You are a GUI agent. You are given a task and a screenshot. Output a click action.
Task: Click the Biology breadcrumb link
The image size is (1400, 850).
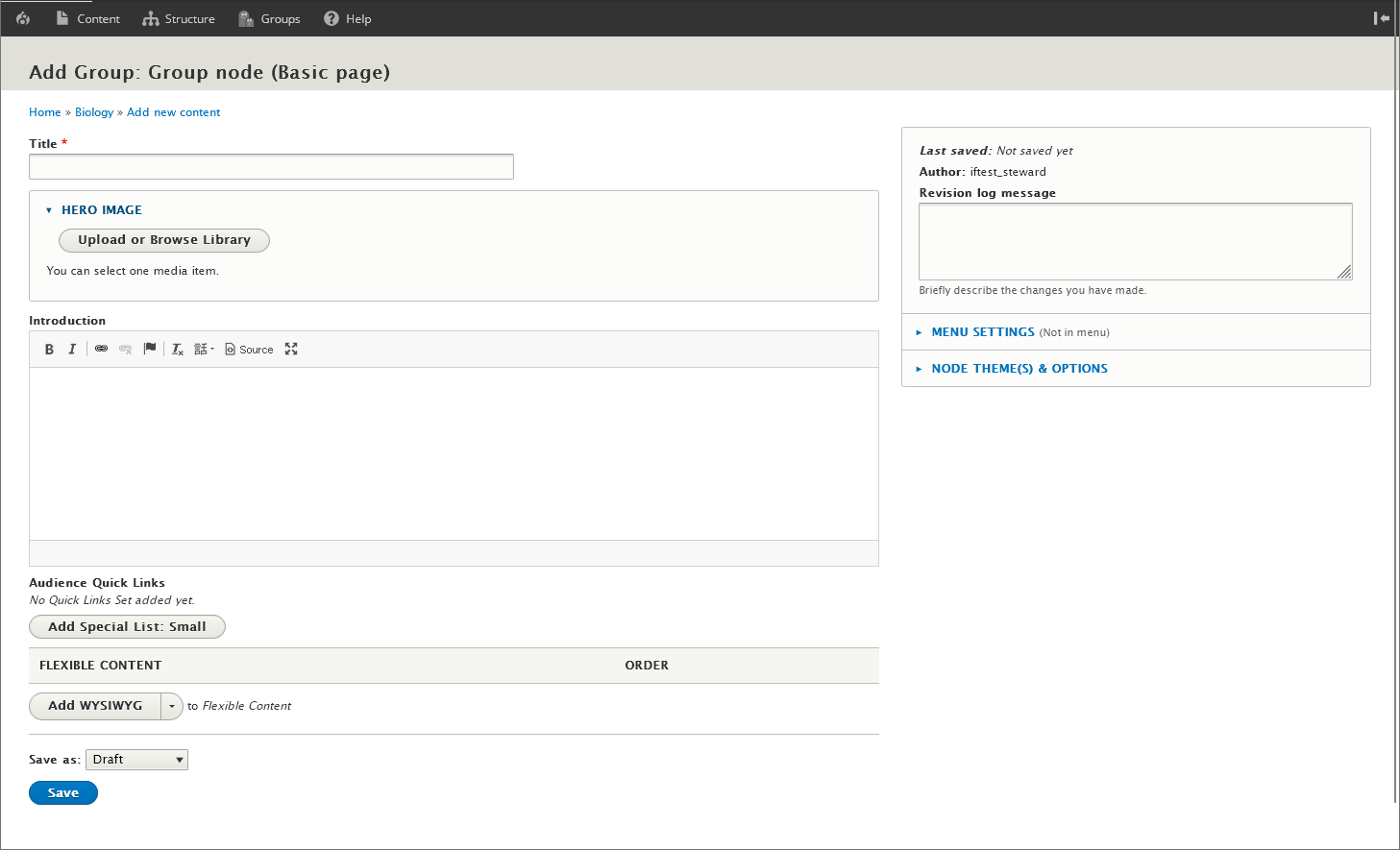pos(94,112)
